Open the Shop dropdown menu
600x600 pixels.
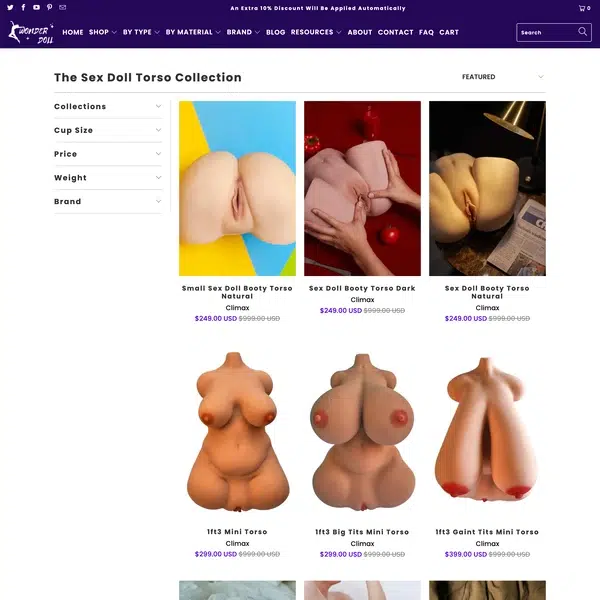tap(103, 32)
